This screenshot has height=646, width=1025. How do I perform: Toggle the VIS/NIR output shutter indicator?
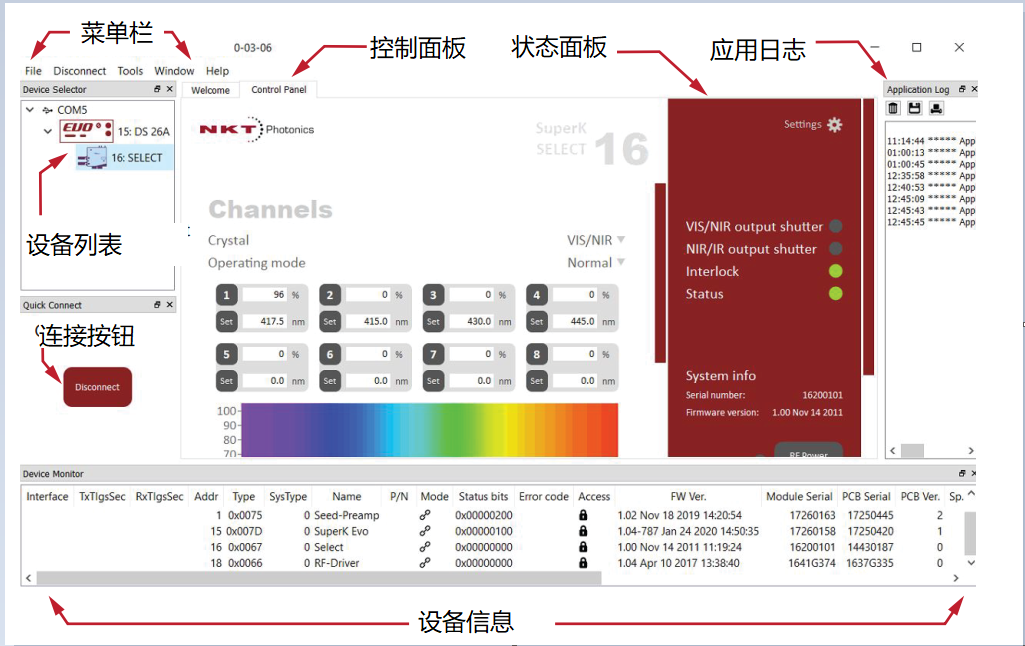click(x=836, y=227)
